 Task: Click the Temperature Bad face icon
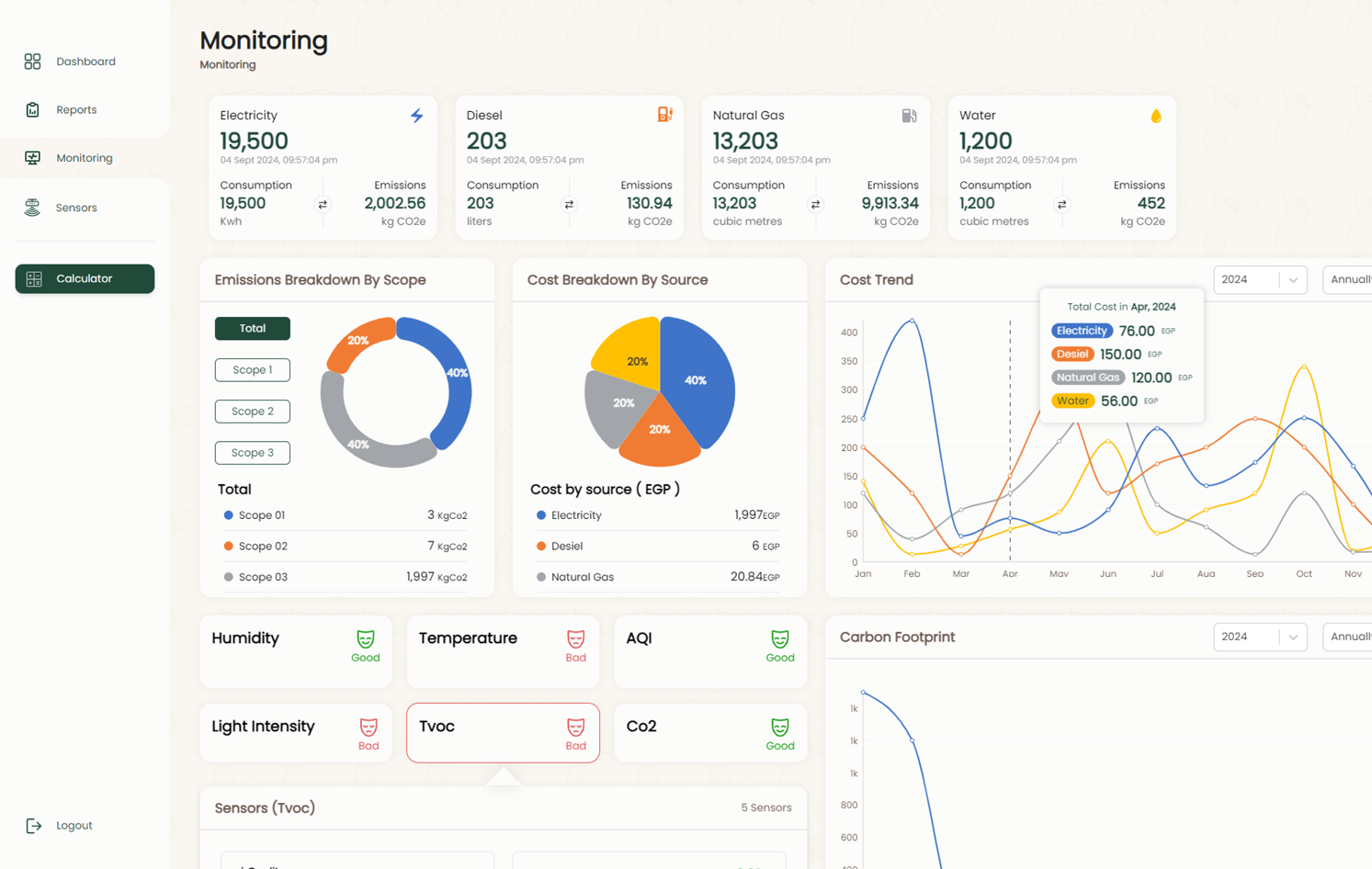[575, 639]
